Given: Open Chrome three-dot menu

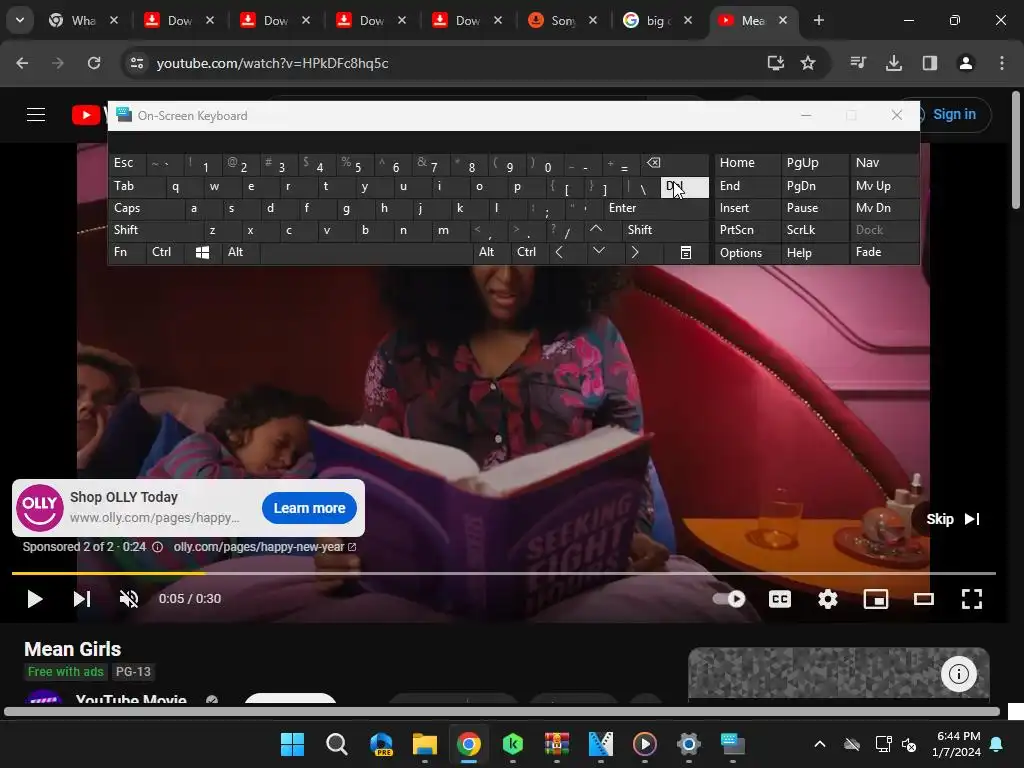Looking at the screenshot, I should tap(1002, 63).
